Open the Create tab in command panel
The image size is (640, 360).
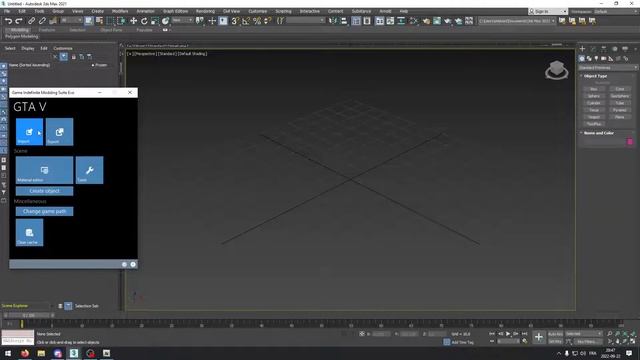pos(582,49)
